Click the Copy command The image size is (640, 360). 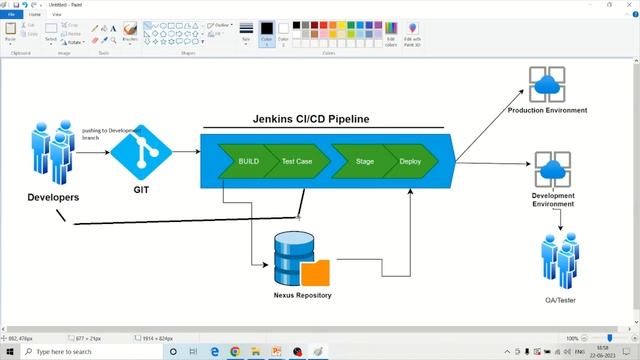29,34
